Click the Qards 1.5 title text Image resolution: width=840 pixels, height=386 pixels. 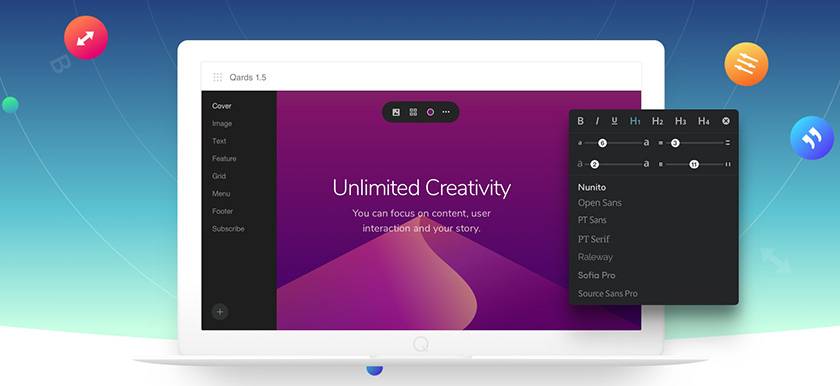pos(248,78)
